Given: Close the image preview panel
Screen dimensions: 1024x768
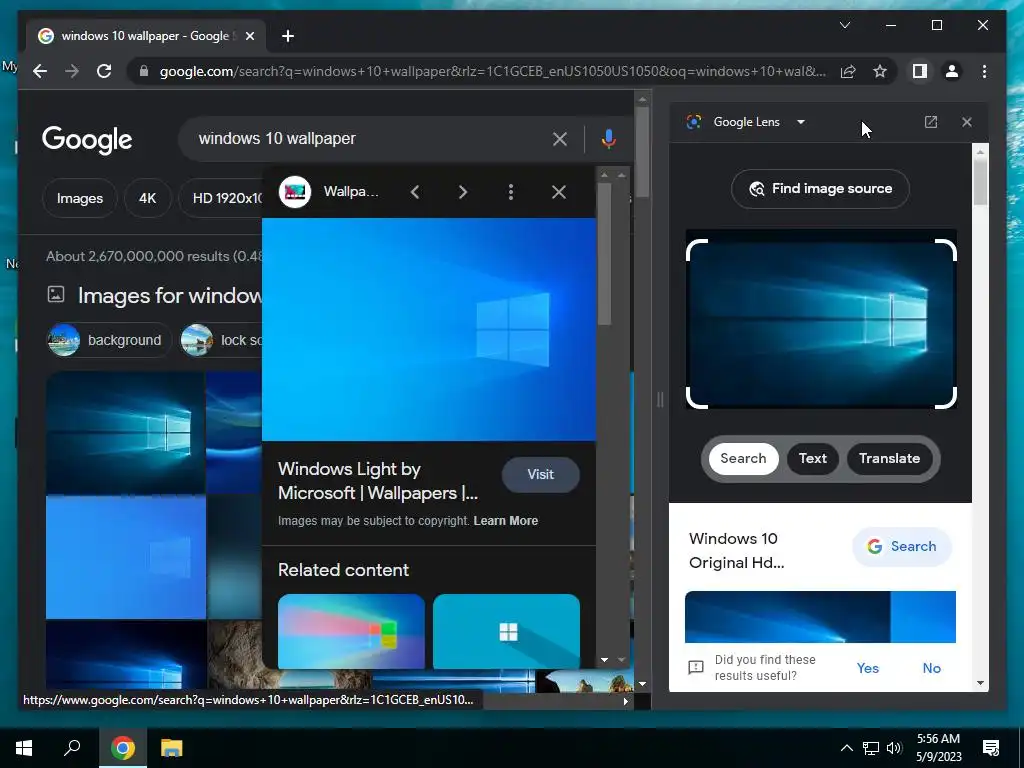Looking at the screenshot, I should click(558, 192).
